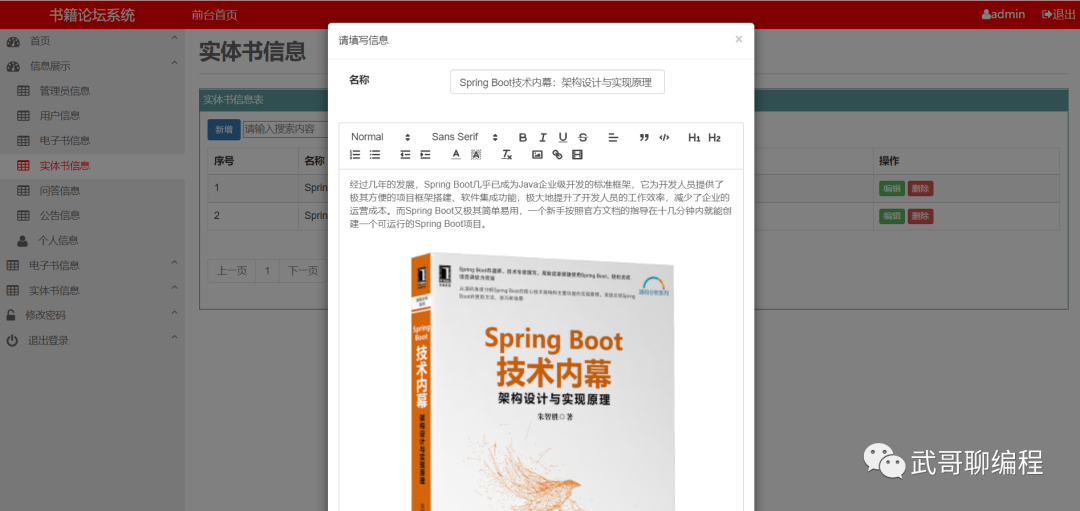Close the 请填写信息 dialog
This screenshot has width=1080, height=511.
[x=738, y=39]
